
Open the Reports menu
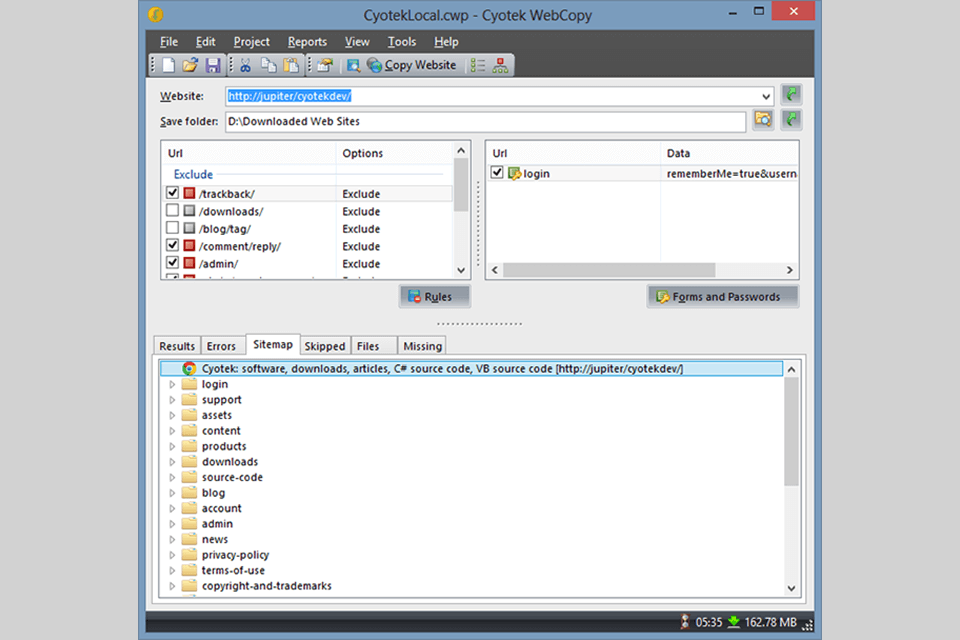[307, 42]
